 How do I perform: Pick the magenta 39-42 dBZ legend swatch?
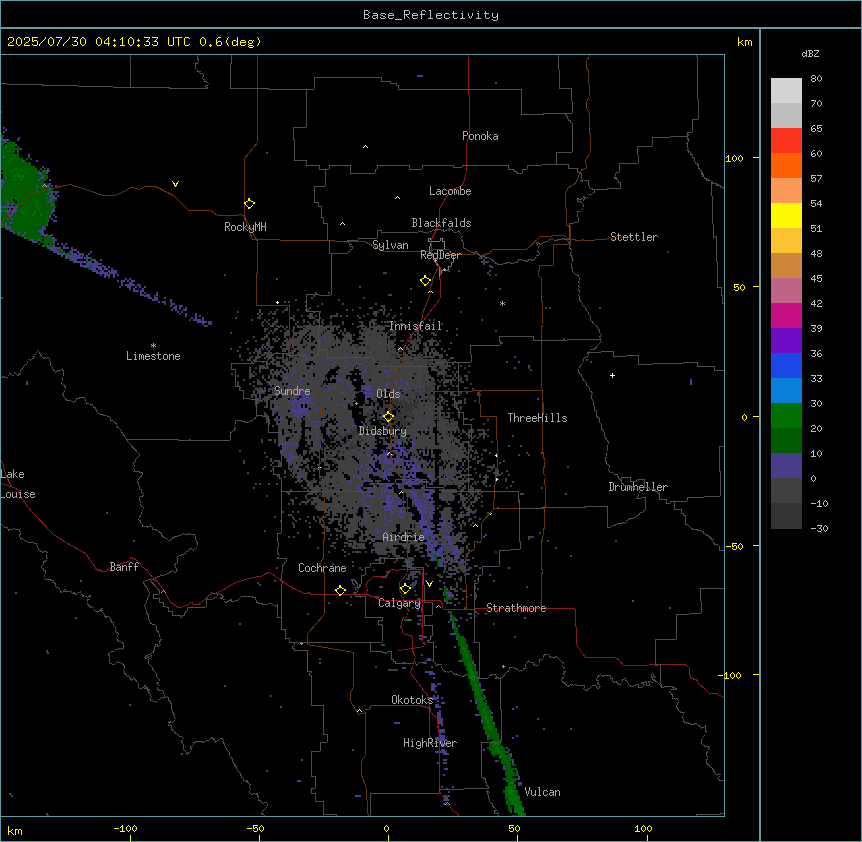[x=786, y=315]
